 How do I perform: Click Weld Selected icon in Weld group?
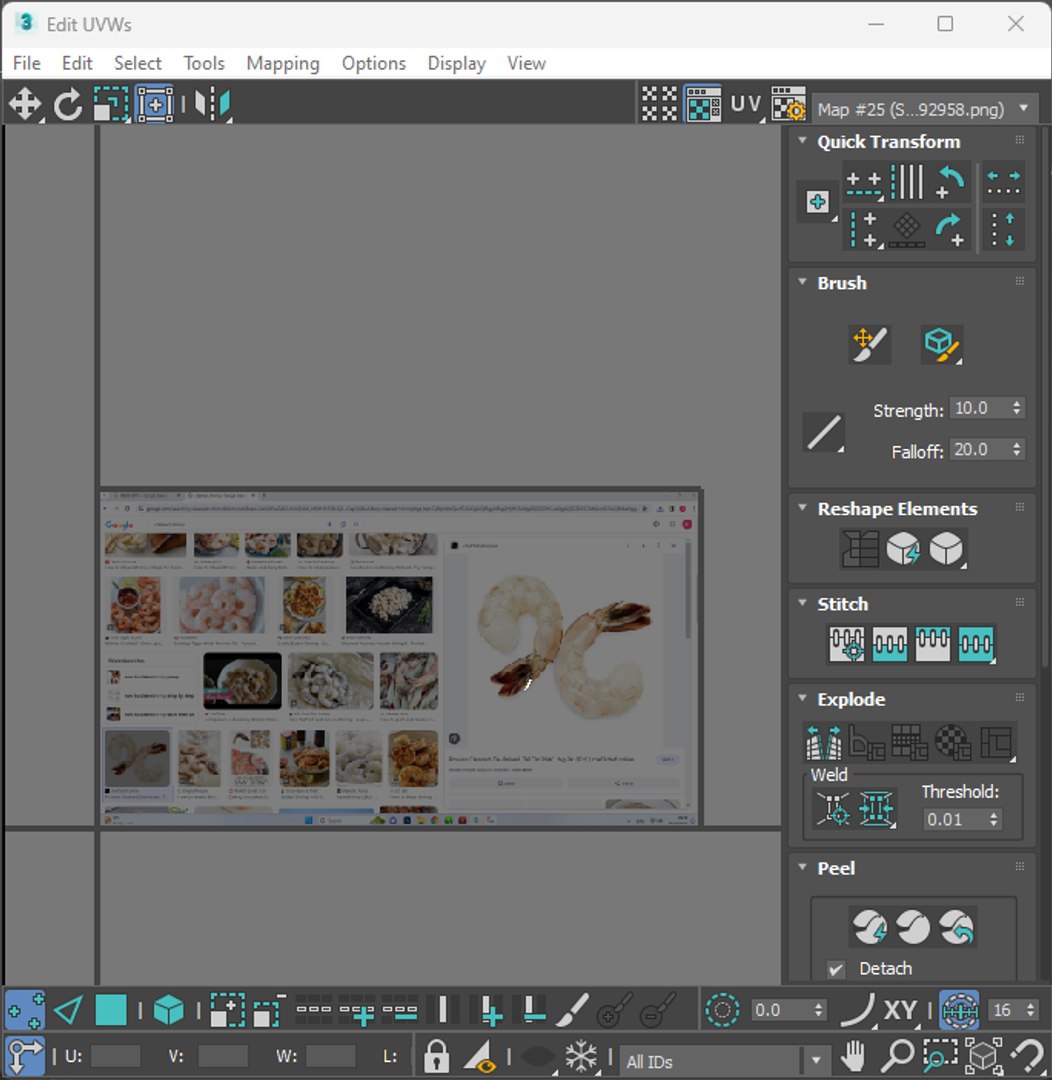pyautogui.click(x=876, y=809)
